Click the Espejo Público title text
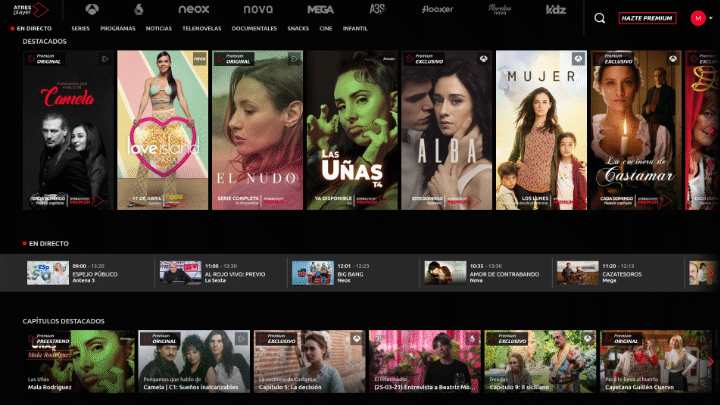 tap(95, 274)
